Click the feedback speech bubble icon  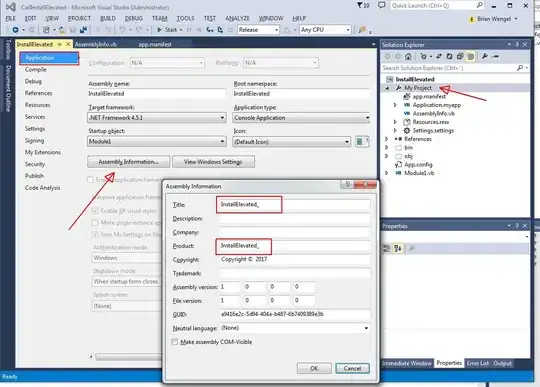[x=381, y=5]
